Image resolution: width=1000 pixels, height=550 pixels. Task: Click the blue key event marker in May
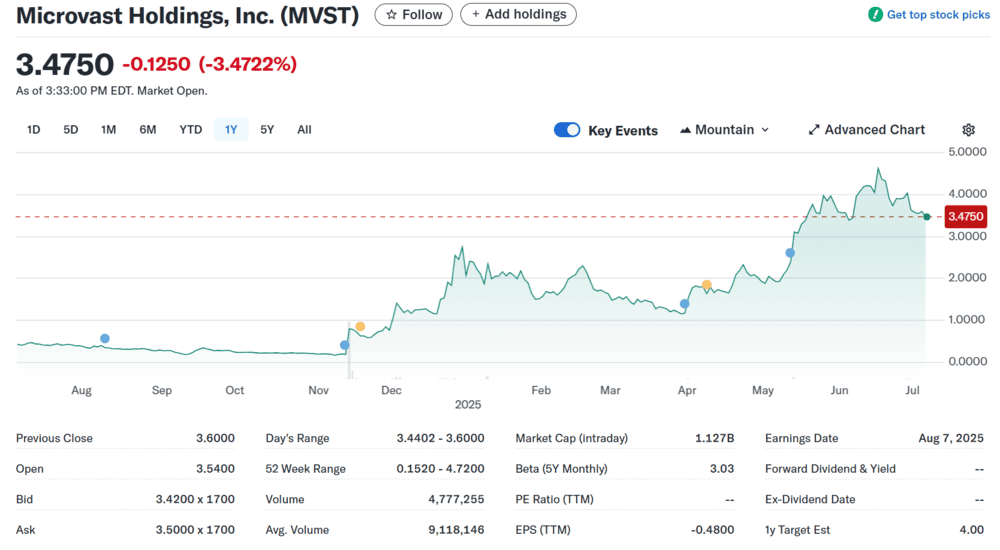coord(790,253)
